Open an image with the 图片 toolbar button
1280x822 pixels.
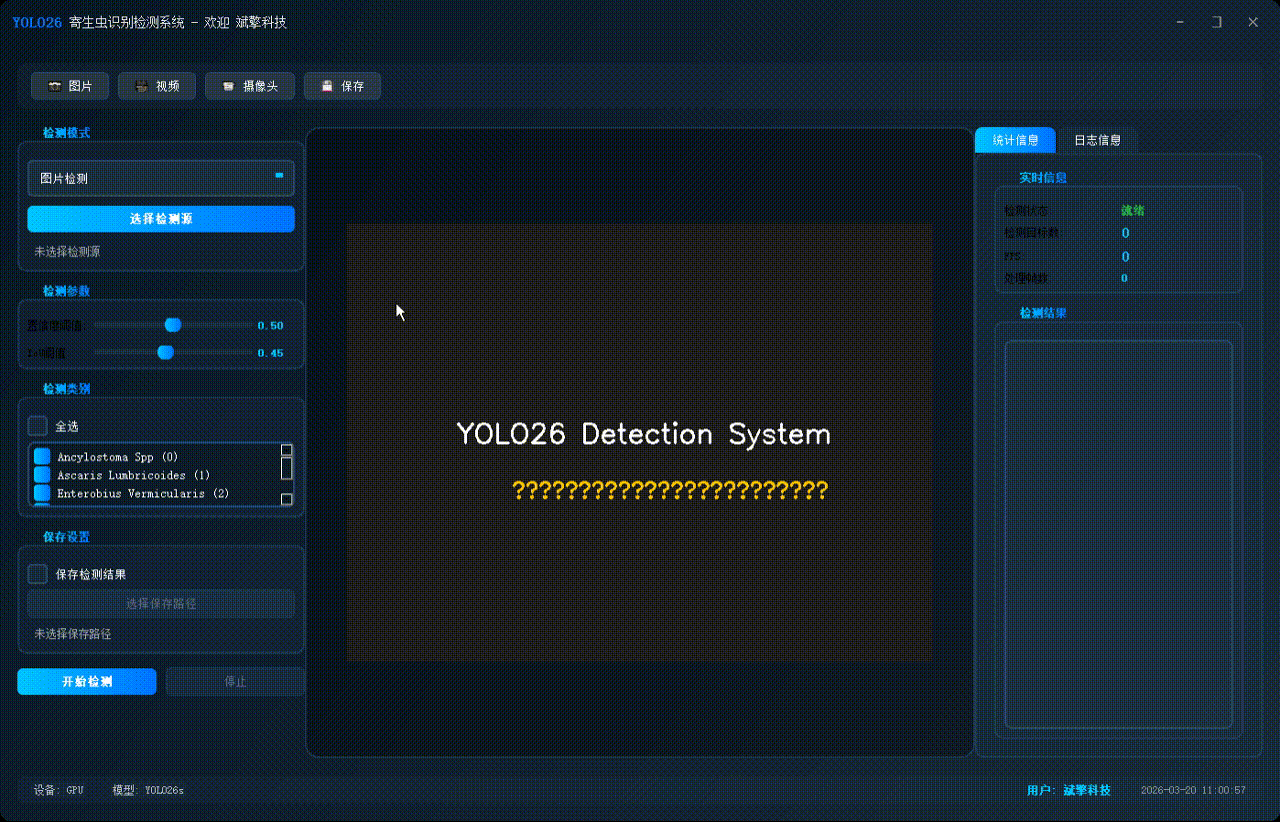tap(68, 87)
